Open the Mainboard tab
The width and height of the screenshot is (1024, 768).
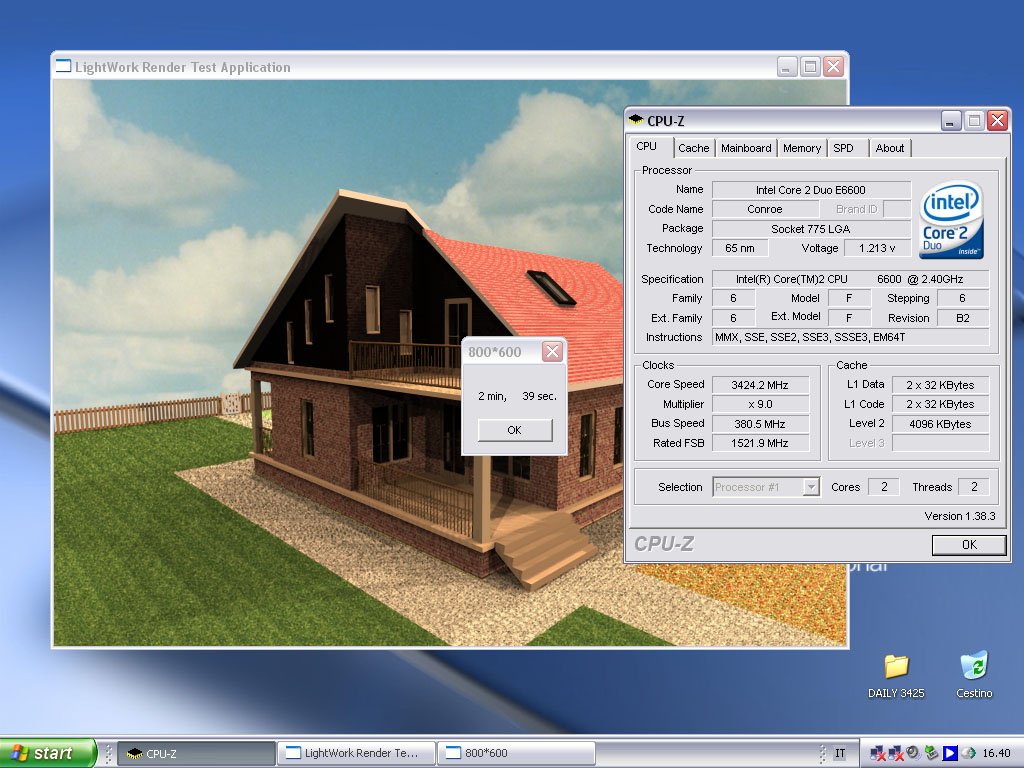coord(746,148)
